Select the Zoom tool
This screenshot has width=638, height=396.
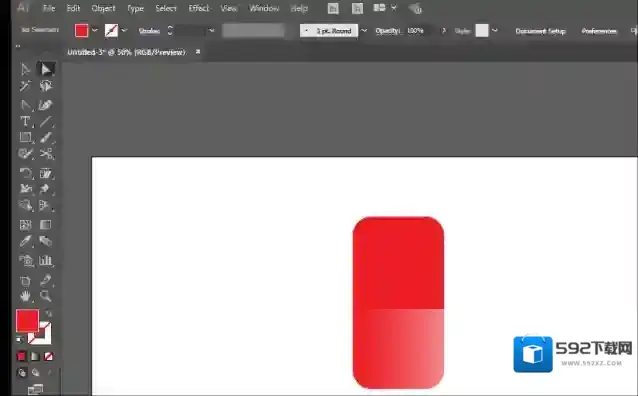click(46, 296)
